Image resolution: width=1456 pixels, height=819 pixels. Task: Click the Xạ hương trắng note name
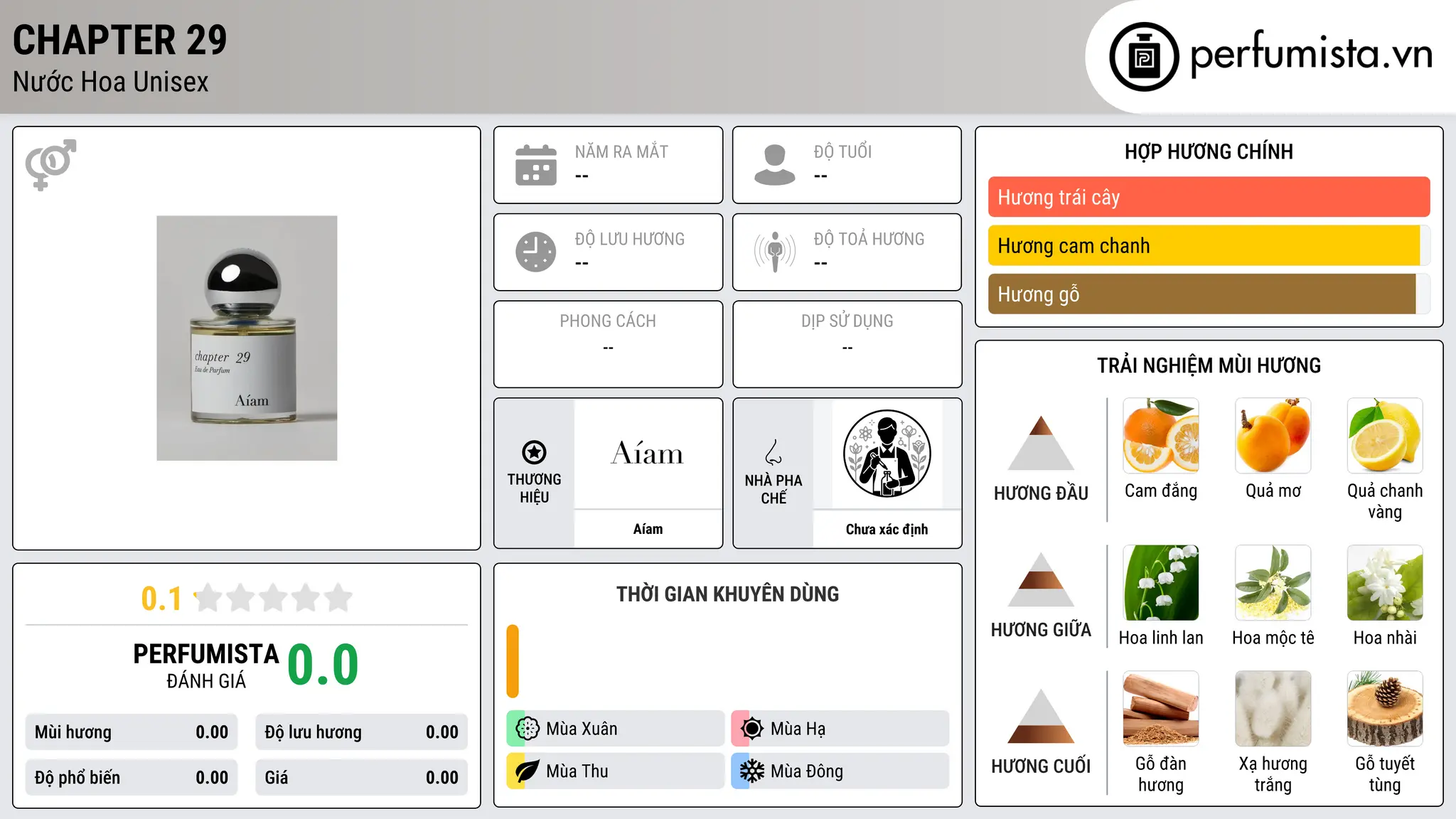point(1273,774)
